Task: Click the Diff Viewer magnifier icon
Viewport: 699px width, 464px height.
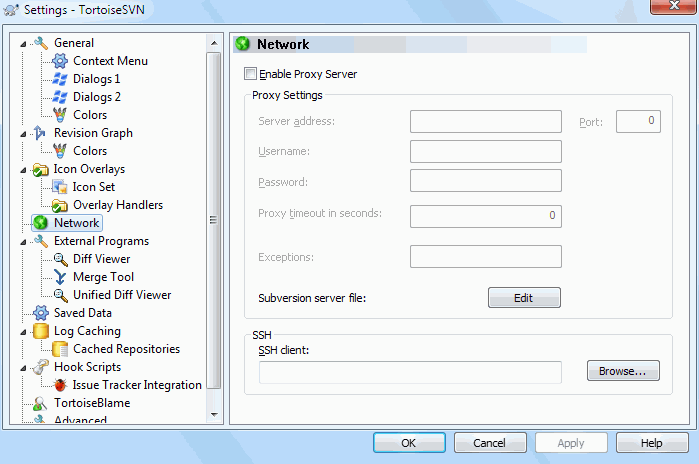Action: tap(60, 259)
